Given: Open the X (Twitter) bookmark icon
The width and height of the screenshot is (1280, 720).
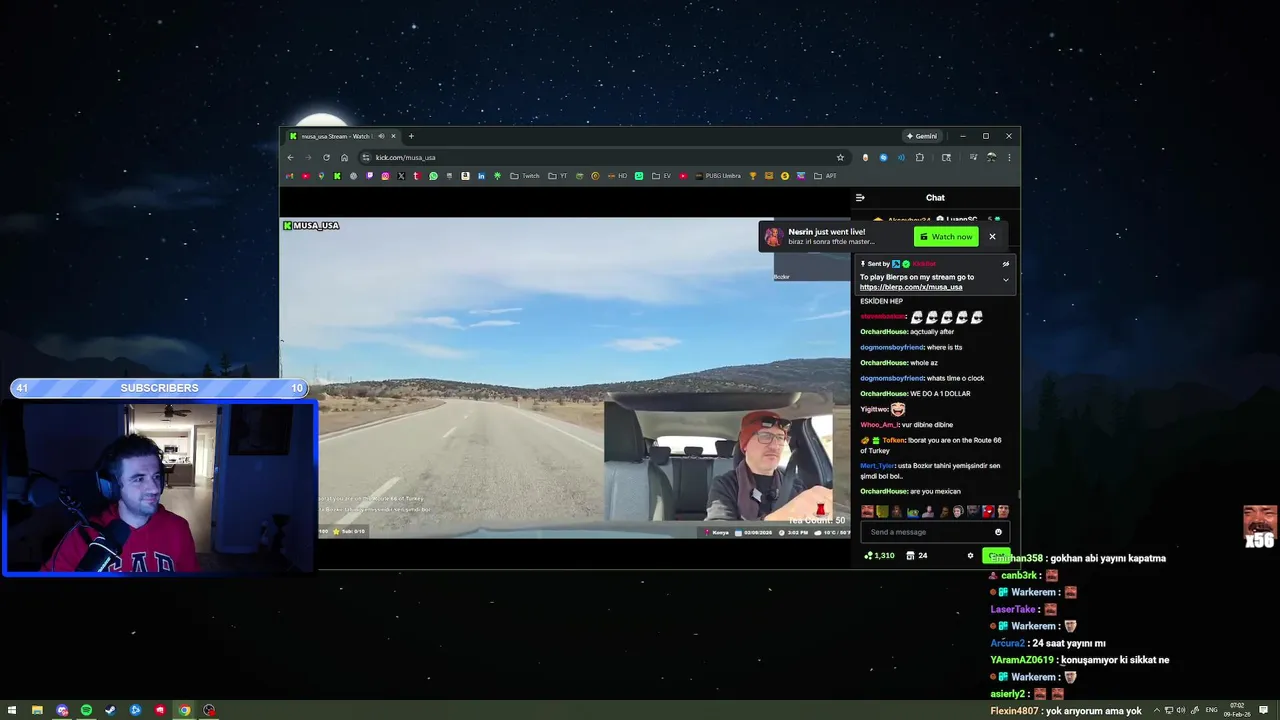Looking at the screenshot, I should click(401, 176).
